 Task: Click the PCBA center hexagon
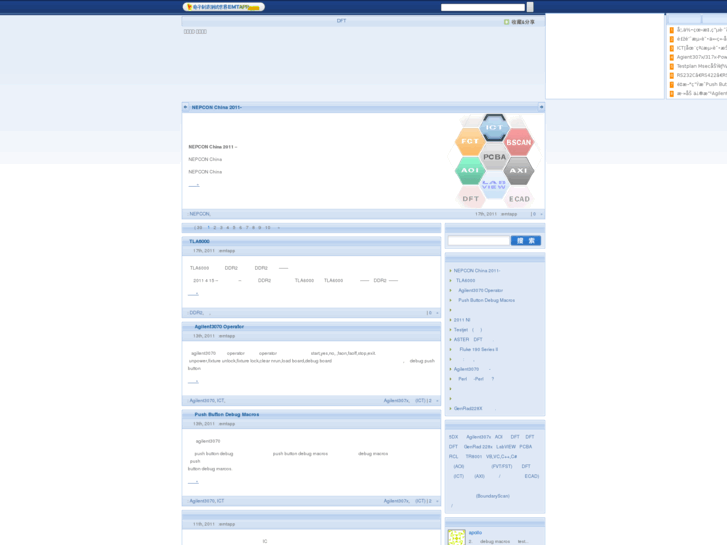[494, 157]
